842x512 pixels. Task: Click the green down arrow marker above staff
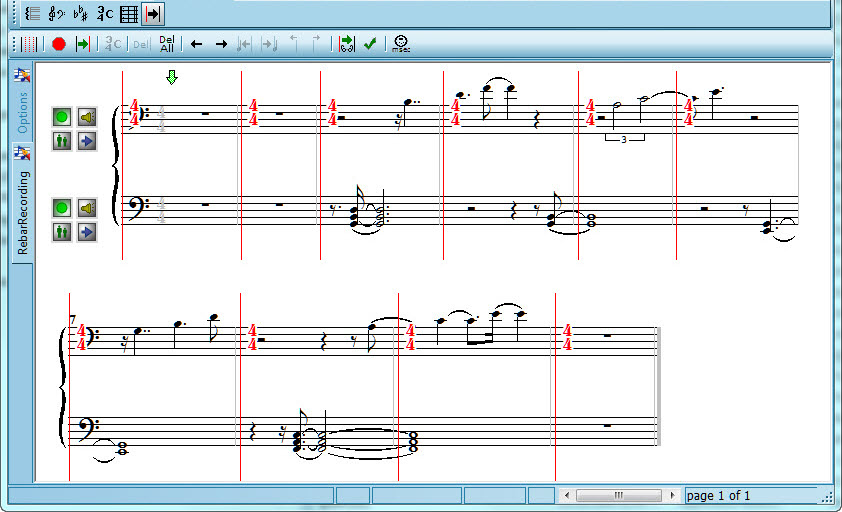[171, 77]
